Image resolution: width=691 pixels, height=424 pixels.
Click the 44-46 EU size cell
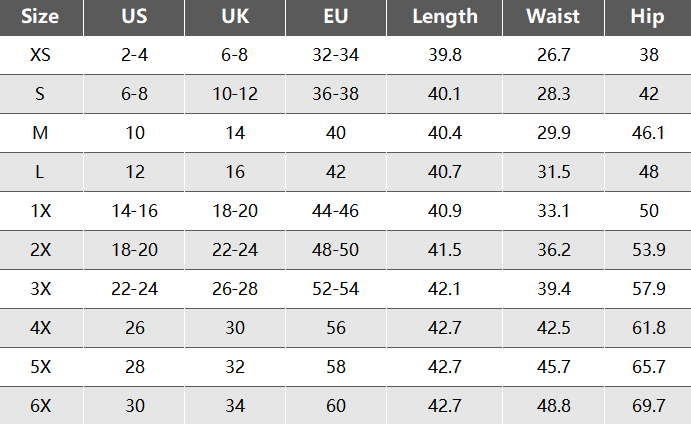(x=336, y=211)
